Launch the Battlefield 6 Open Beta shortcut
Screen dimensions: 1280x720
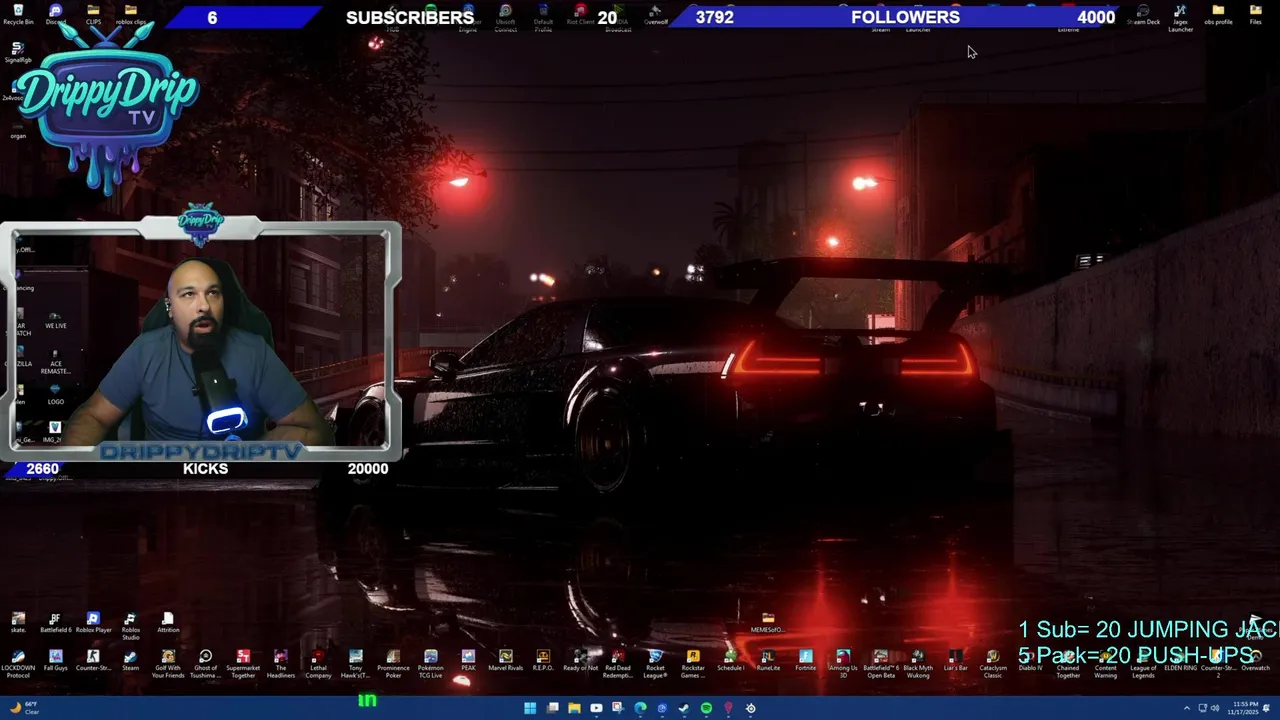880,664
